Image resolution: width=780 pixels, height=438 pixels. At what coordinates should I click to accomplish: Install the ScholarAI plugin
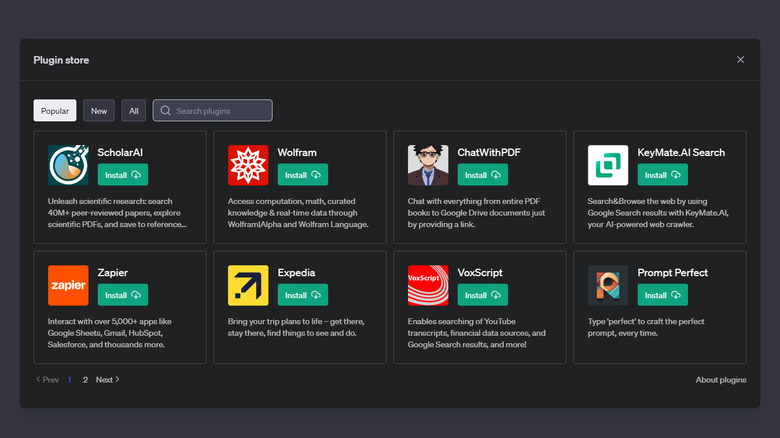(x=123, y=175)
